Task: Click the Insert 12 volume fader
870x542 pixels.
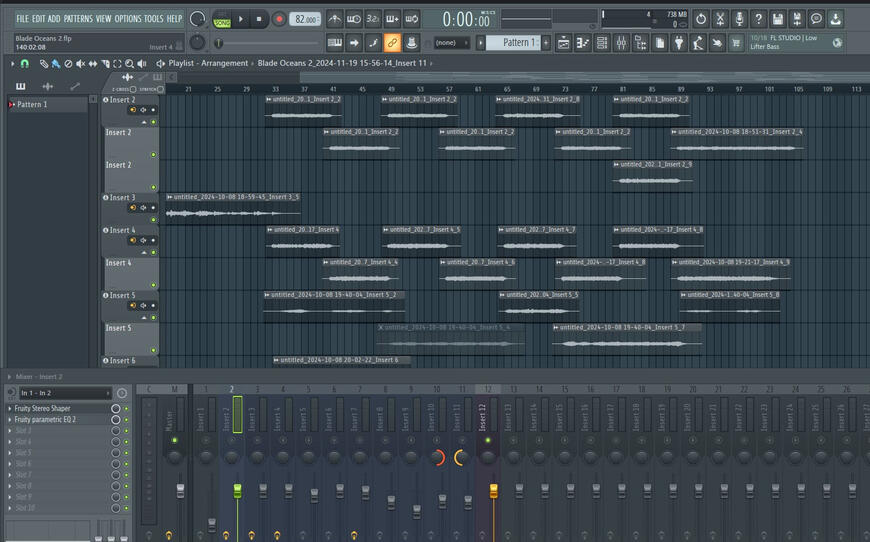Action: (493, 490)
